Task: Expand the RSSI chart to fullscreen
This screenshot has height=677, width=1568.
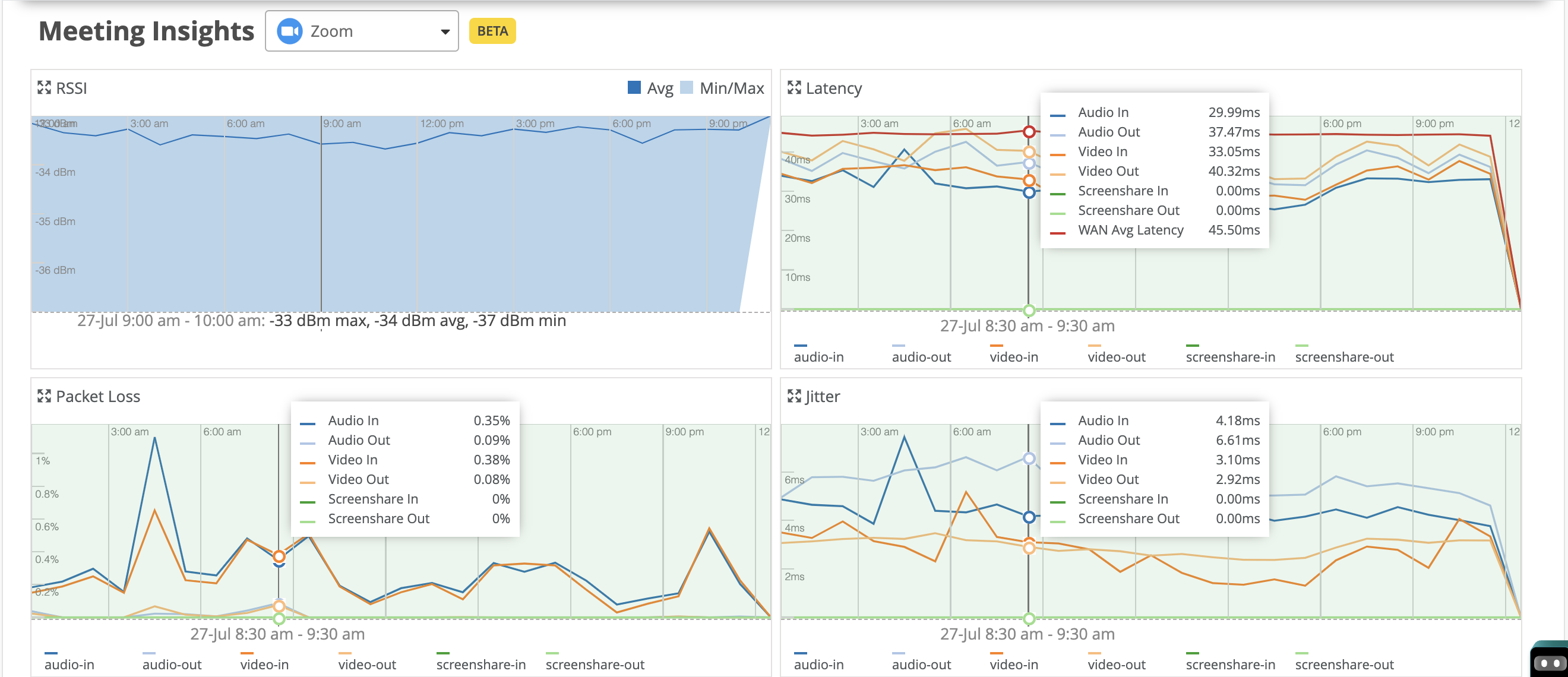Action: point(44,88)
